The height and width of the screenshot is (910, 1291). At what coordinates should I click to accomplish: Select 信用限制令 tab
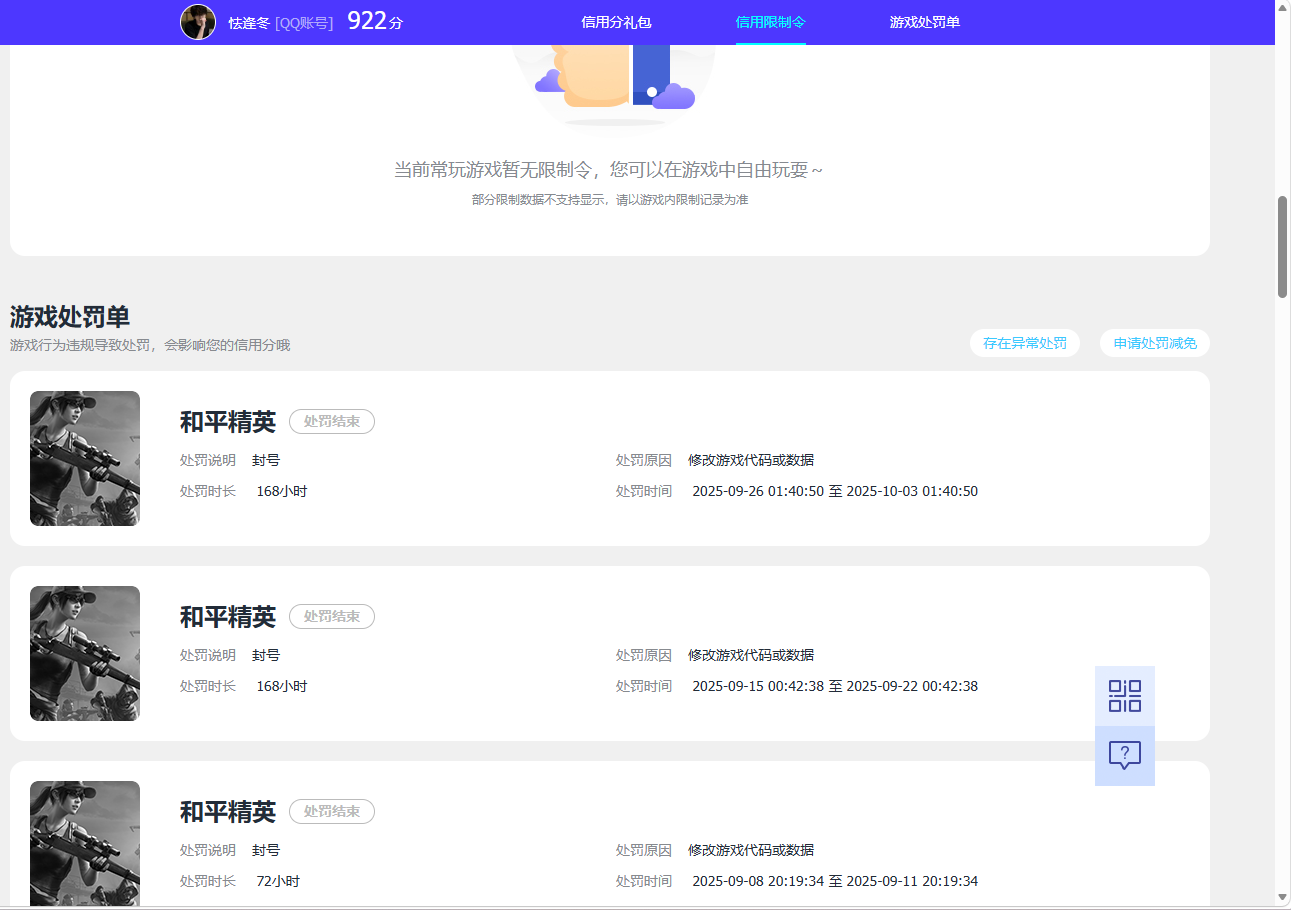point(771,22)
